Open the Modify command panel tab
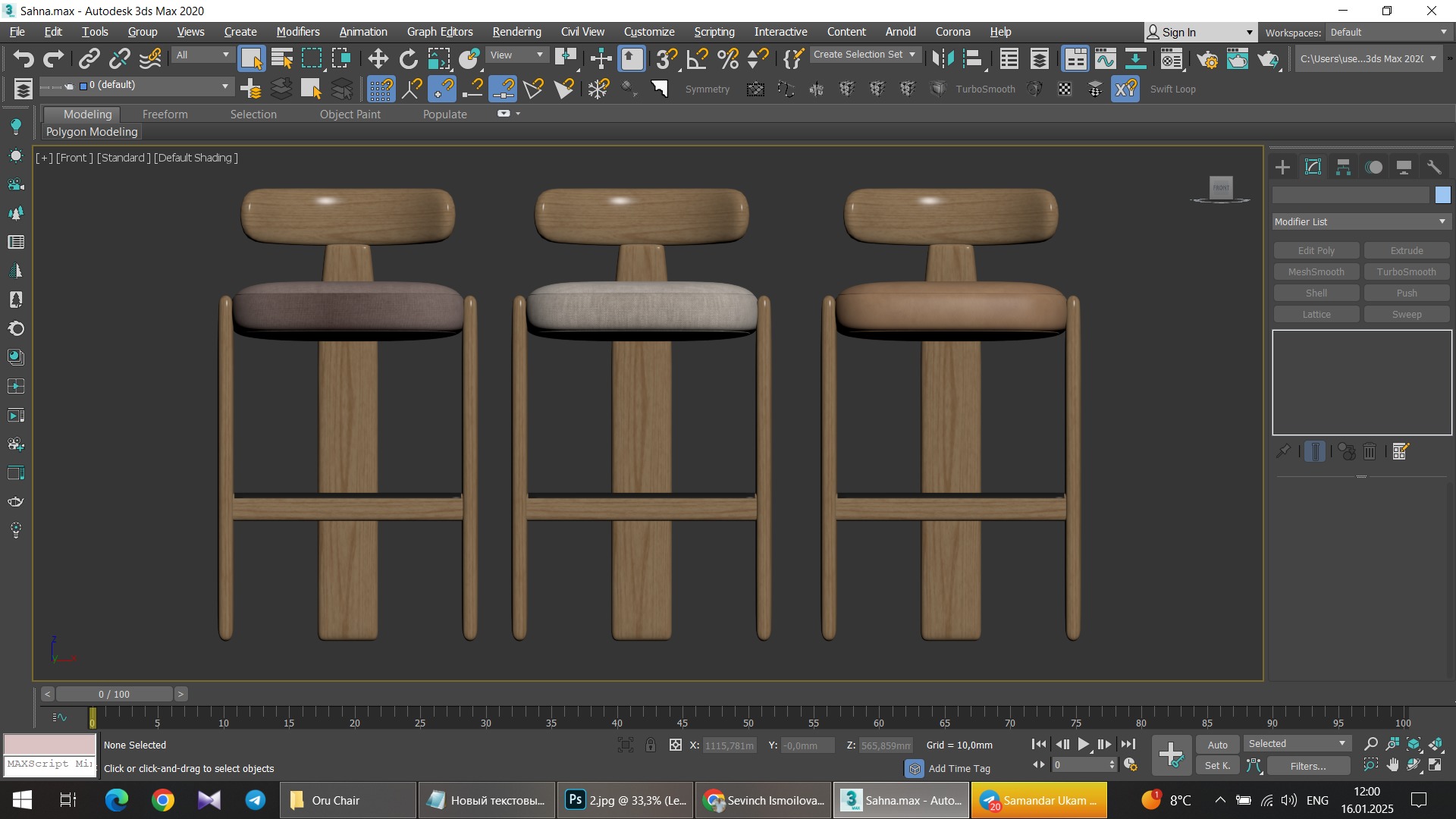 [x=1313, y=167]
